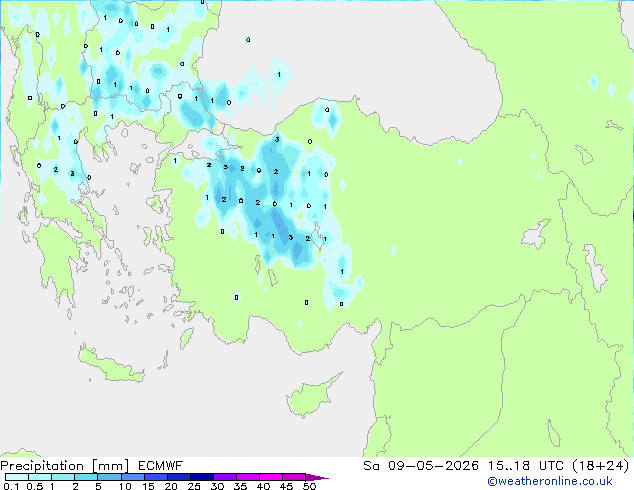Screen dimensions: 634x490
Task: Pick the 1–2 mm legend color box
Action: (x=63, y=477)
